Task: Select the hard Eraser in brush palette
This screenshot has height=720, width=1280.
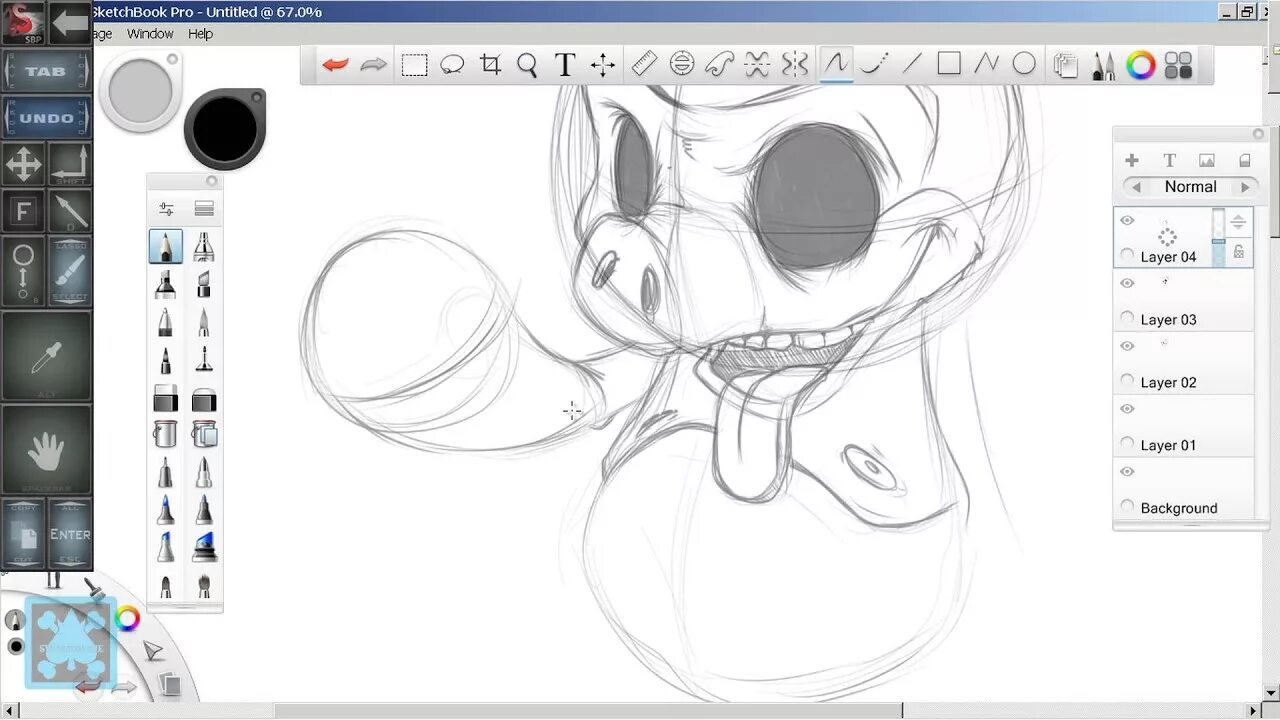Action: tap(165, 398)
